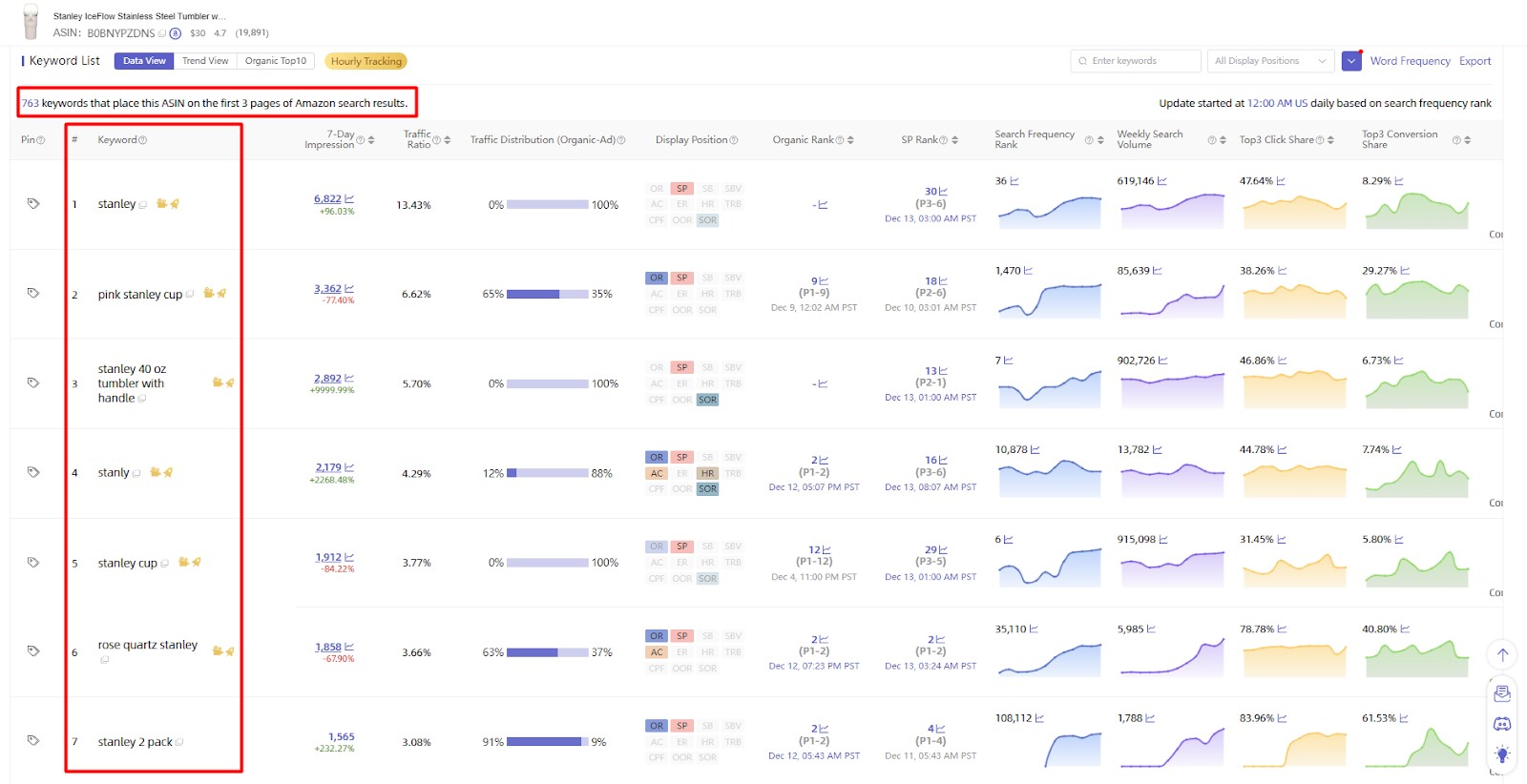
Task: Click SP rank '30 (P3-6)' in stanley row
Action: pos(931,197)
